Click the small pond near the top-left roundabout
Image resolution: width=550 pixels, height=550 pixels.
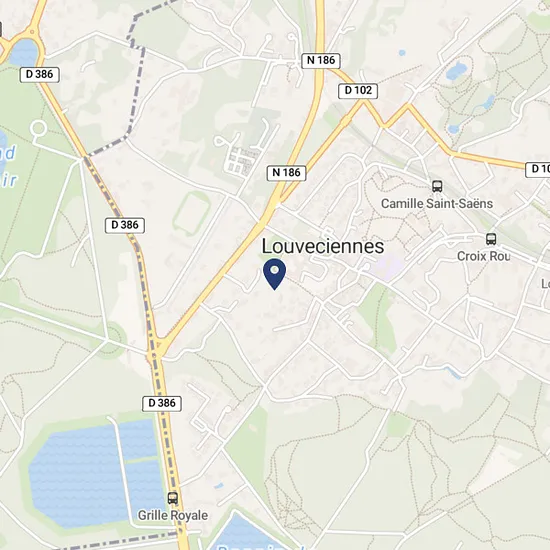click(23, 53)
